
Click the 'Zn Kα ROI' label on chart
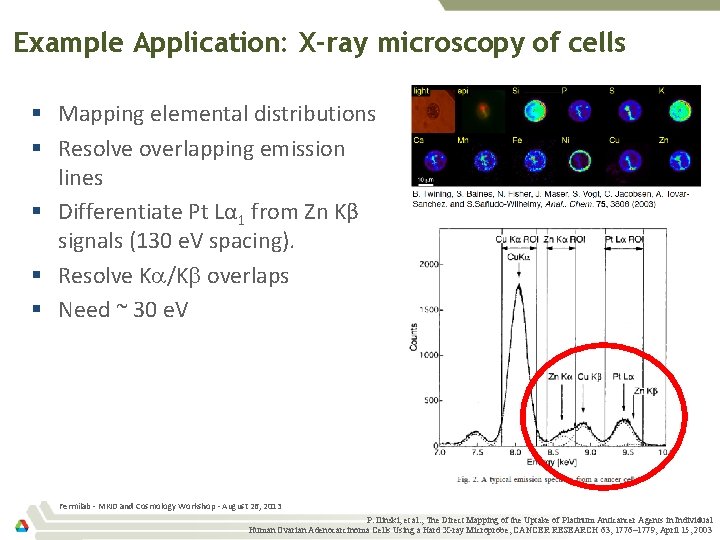[564, 239]
